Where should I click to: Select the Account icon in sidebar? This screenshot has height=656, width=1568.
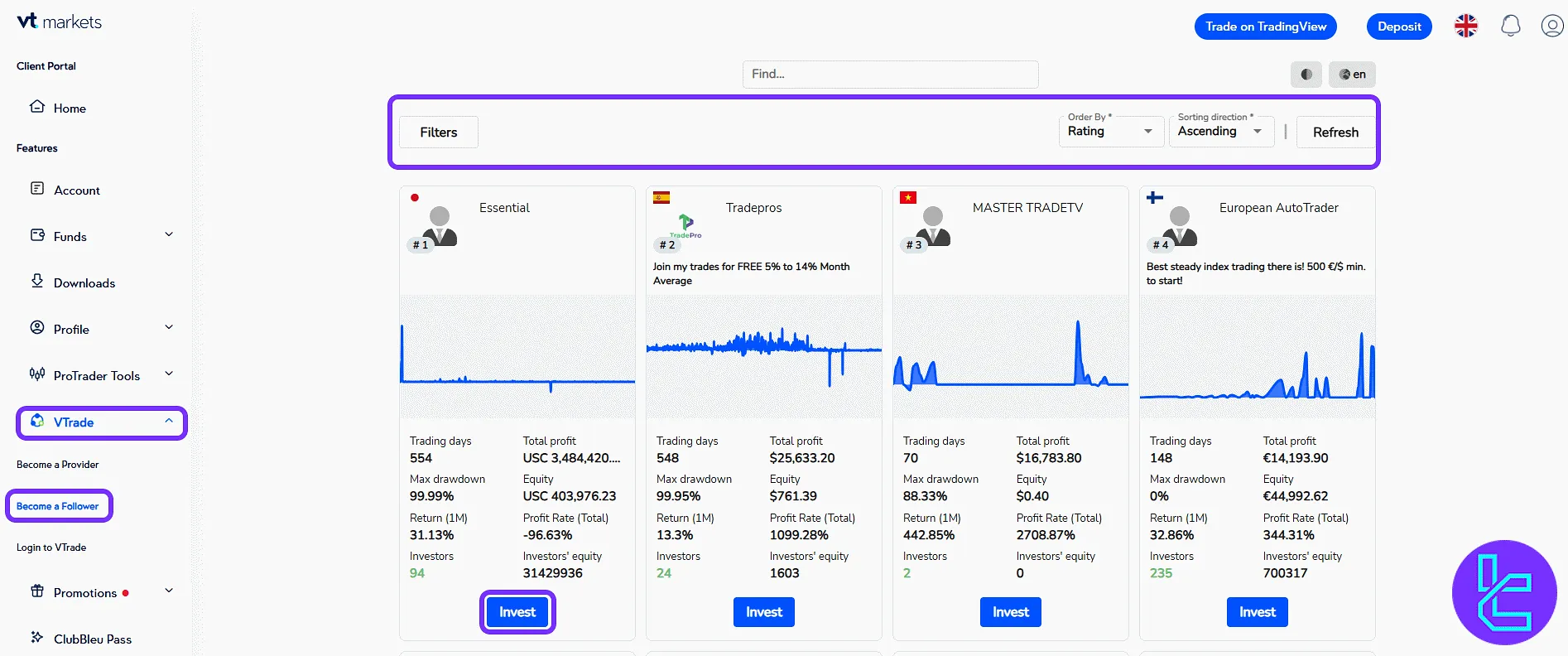click(37, 189)
